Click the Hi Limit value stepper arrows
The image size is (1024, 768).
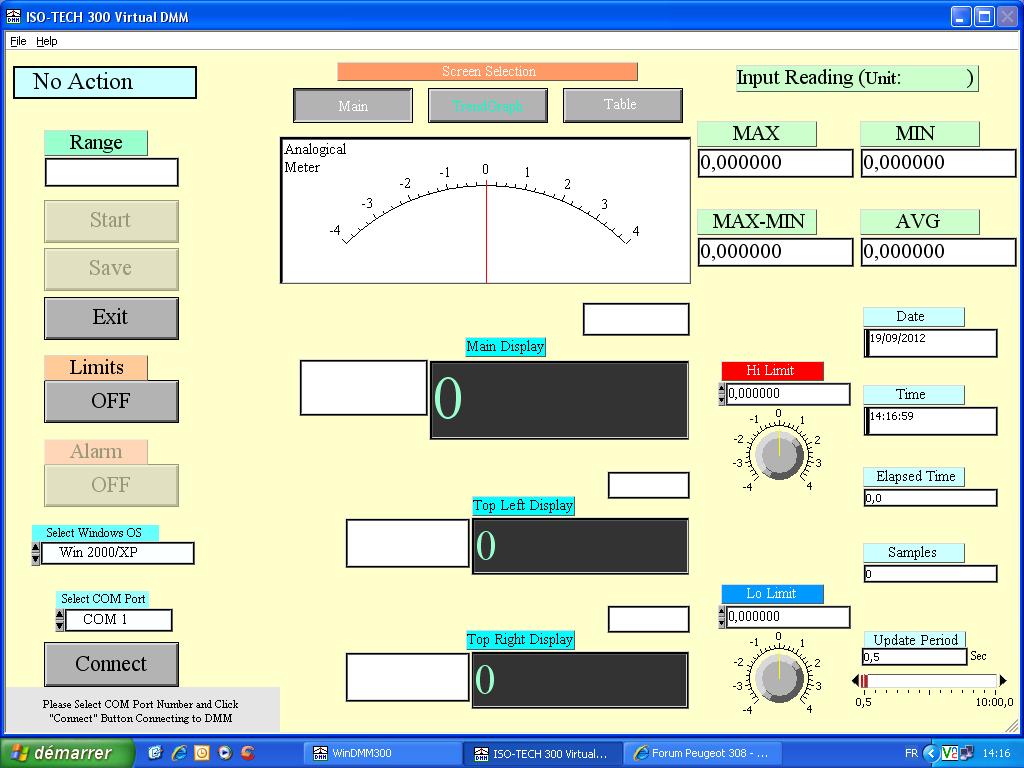(722, 394)
